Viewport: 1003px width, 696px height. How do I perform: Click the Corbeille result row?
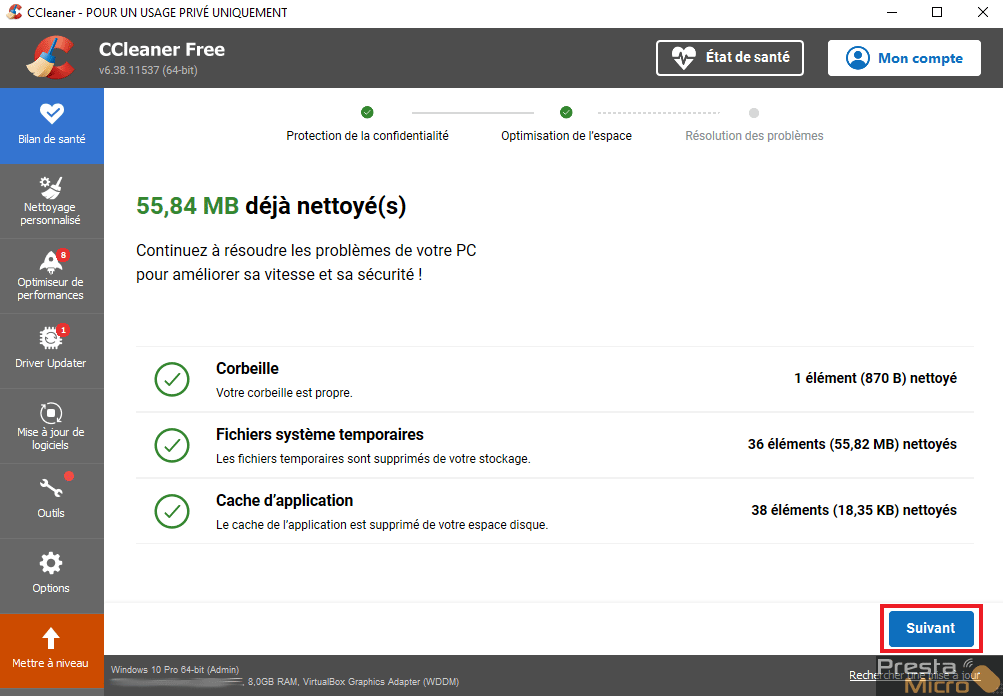(555, 379)
